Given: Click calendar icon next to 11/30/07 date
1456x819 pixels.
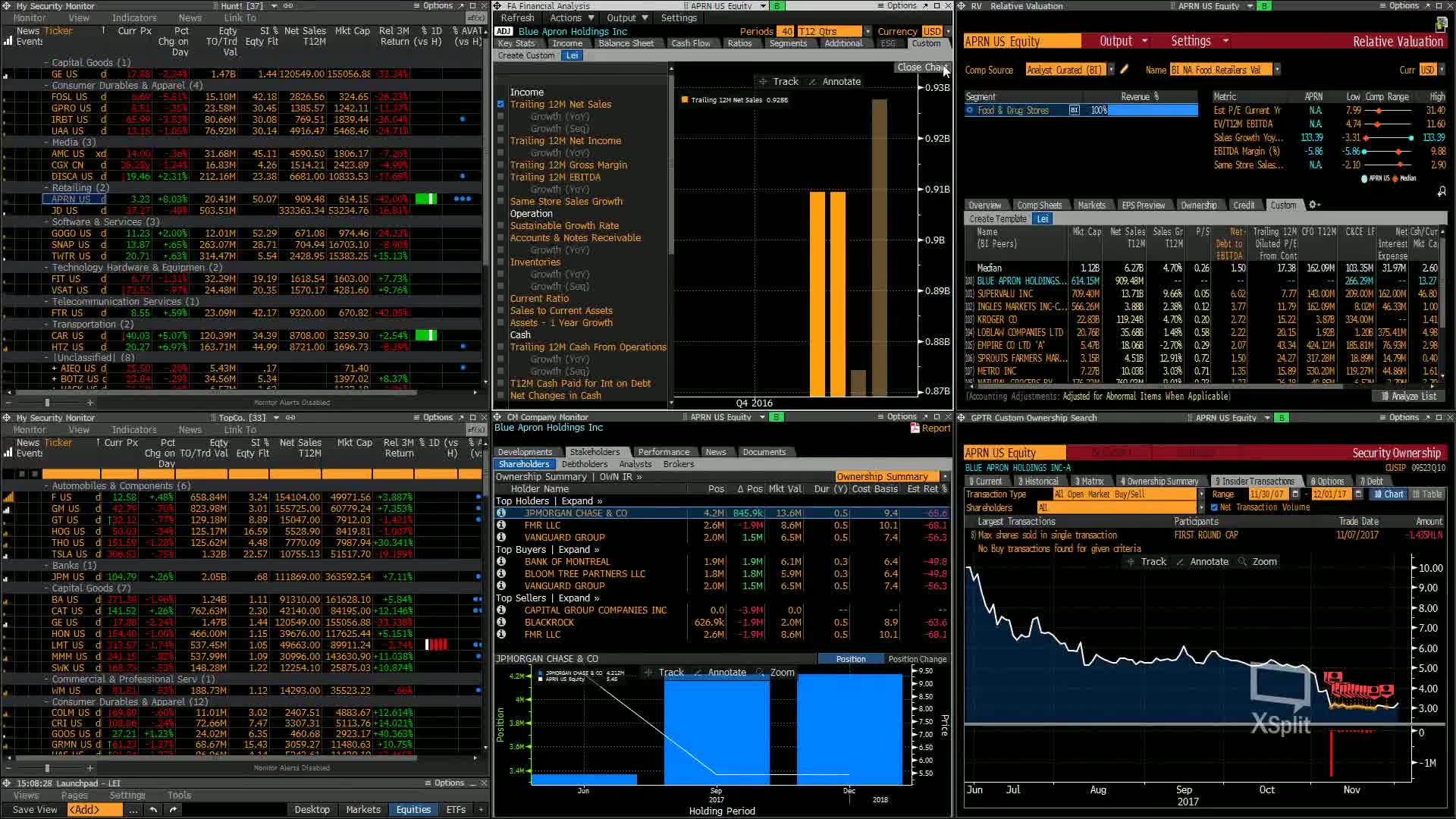Looking at the screenshot, I should [1295, 494].
